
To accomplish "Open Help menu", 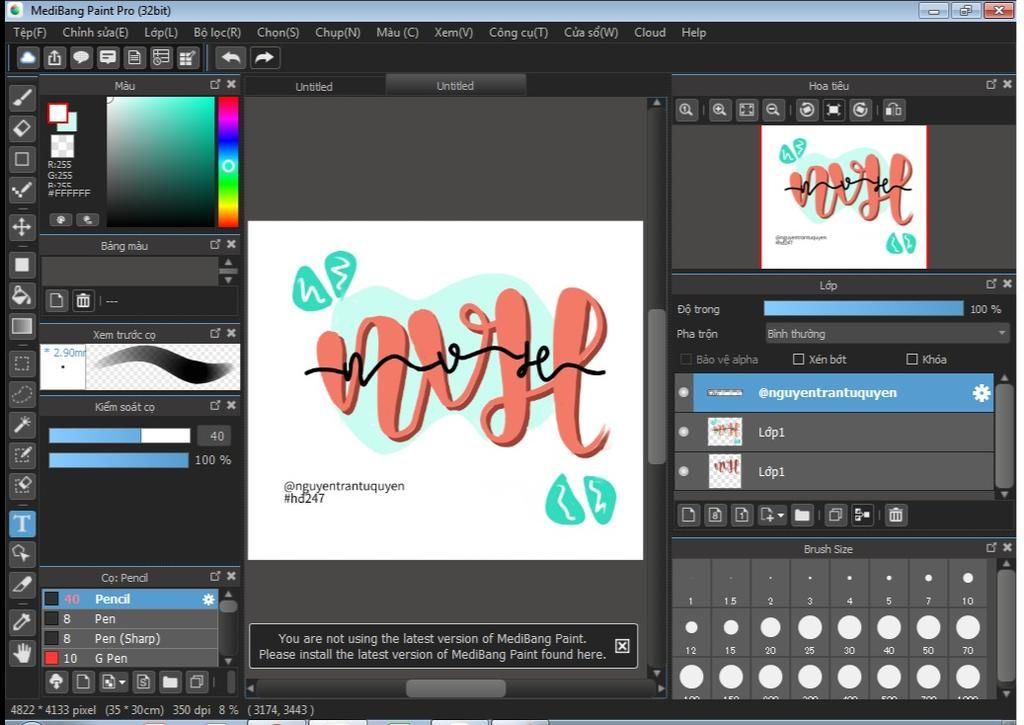I will (694, 33).
